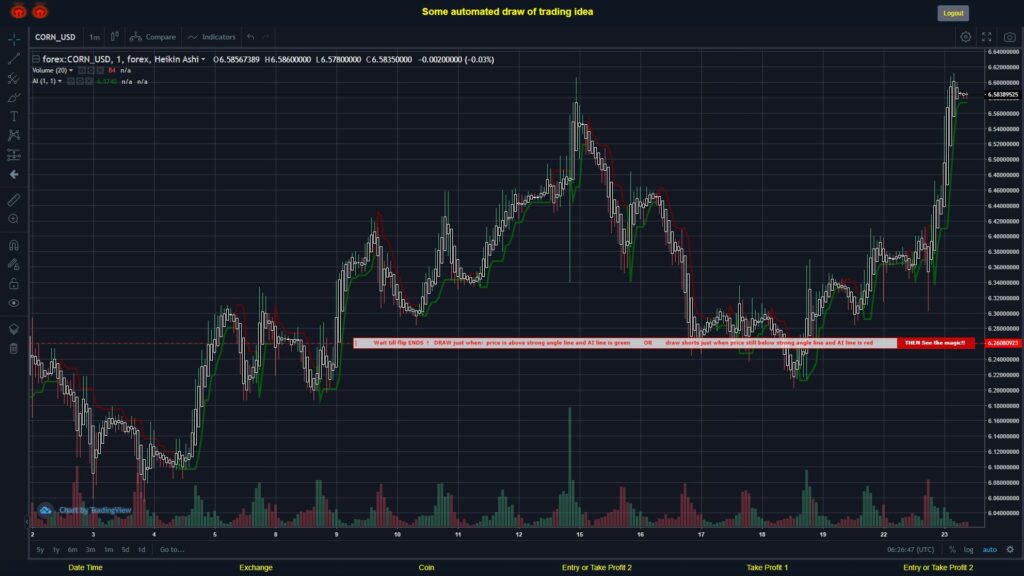Toggle log scale mode
The width and height of the screenshot is (1024, 576).
point(968,550)
